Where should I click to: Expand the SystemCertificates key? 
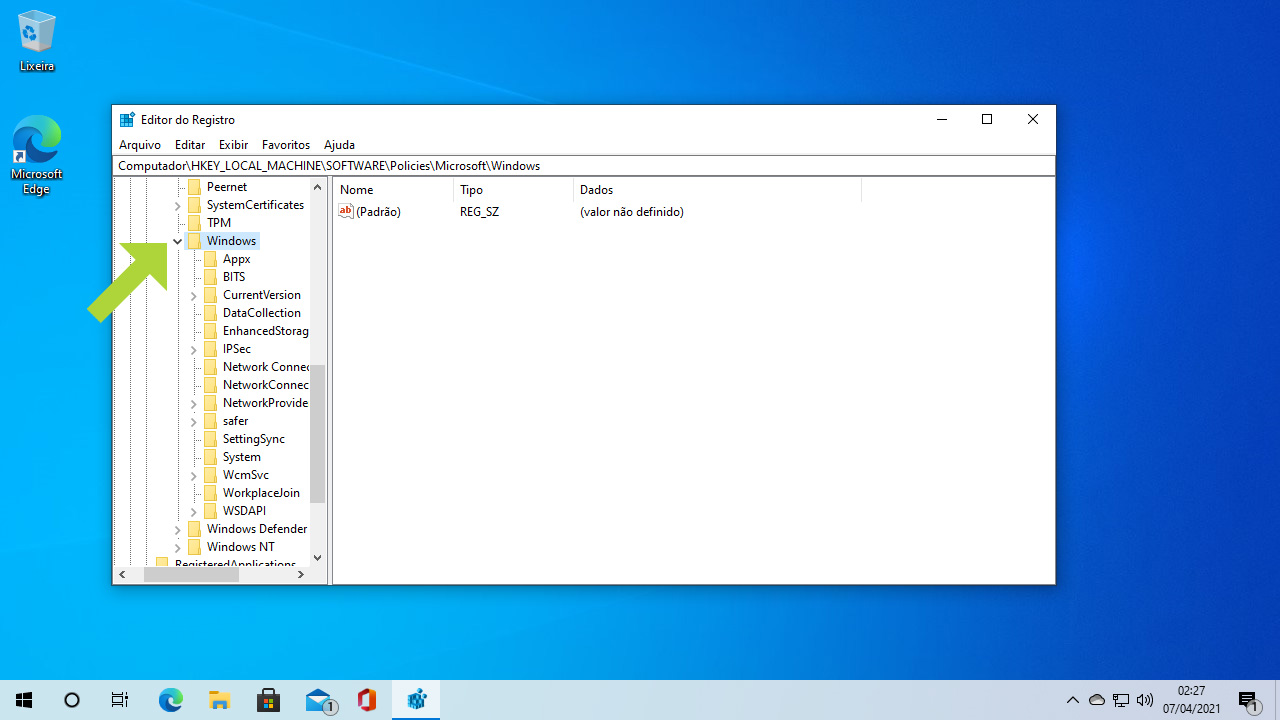click(x=178, y=205)
